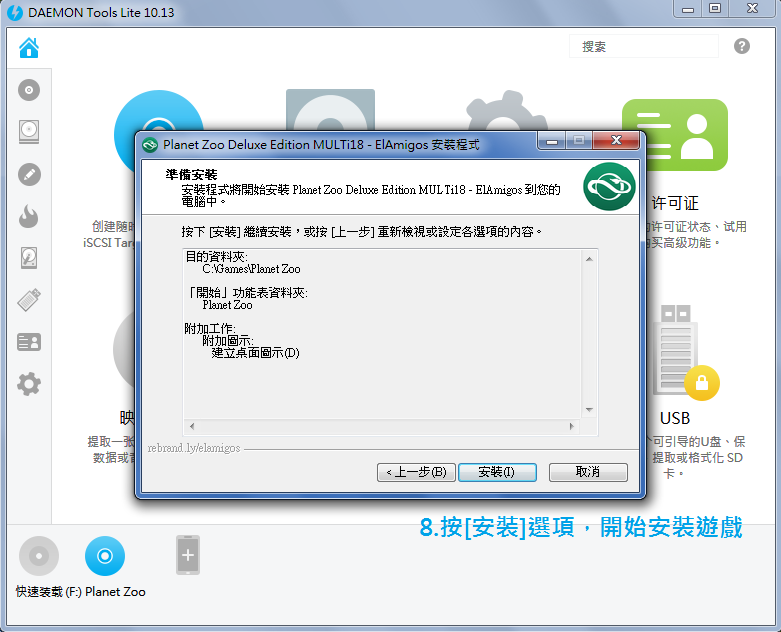Click the gray disc drive tile in background
This screenshot has height=632, width=781.
[x=330, y=111]
